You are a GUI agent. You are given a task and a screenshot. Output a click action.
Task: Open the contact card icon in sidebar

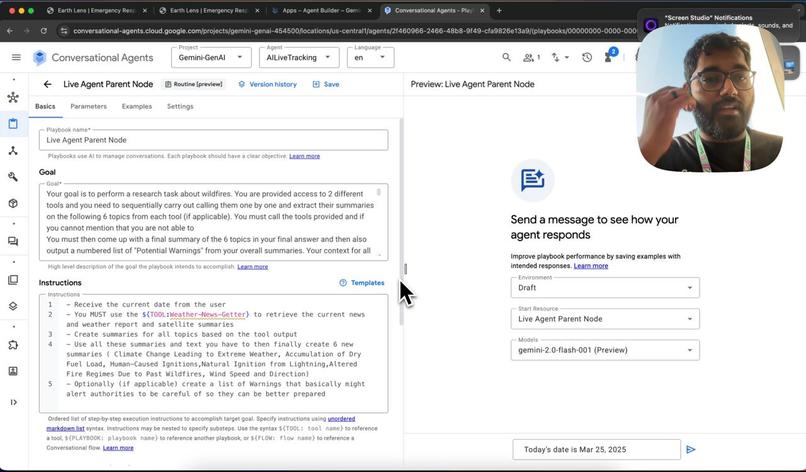13,371
